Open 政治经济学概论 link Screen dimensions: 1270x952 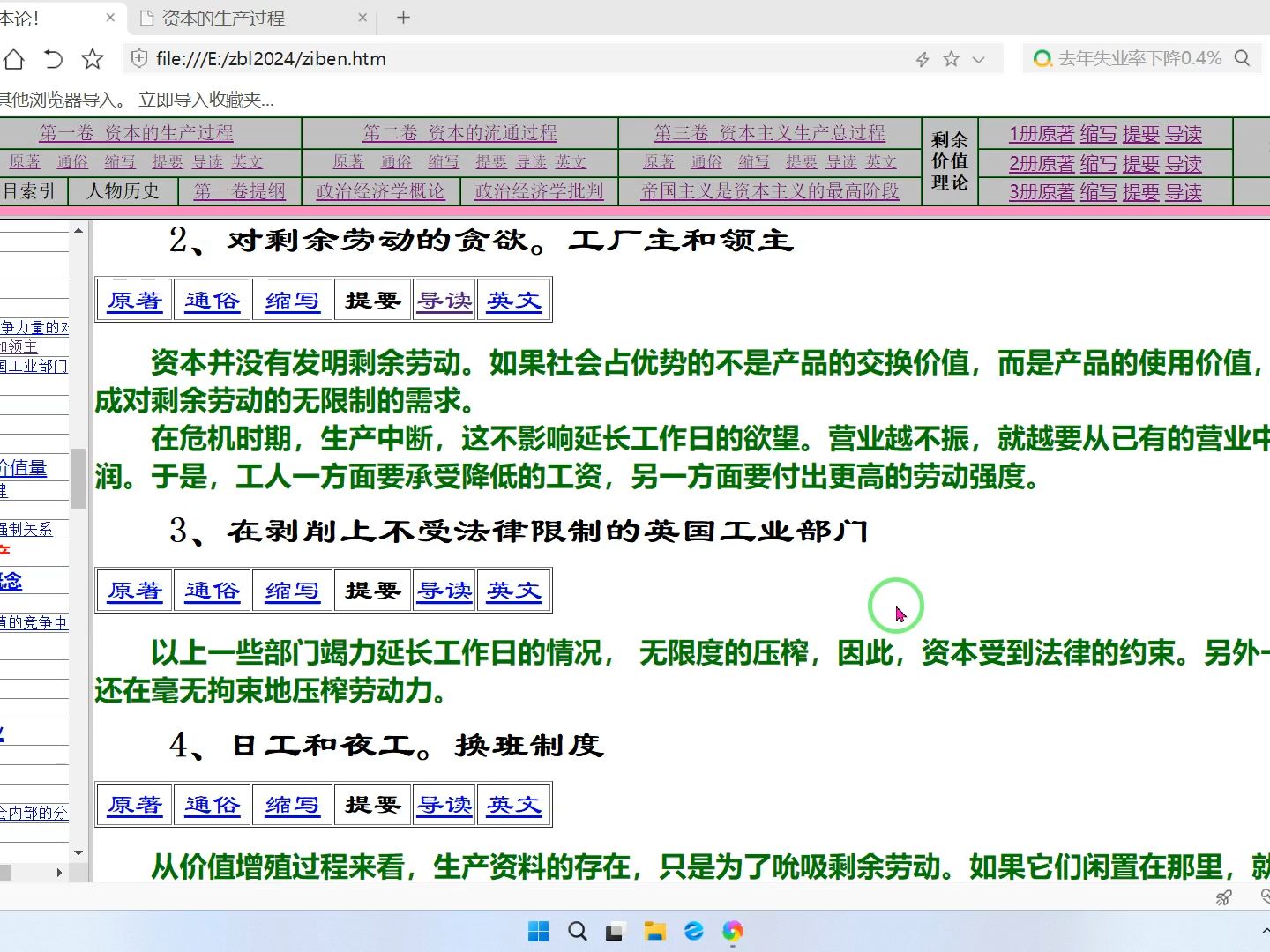[x=380, y=191]
